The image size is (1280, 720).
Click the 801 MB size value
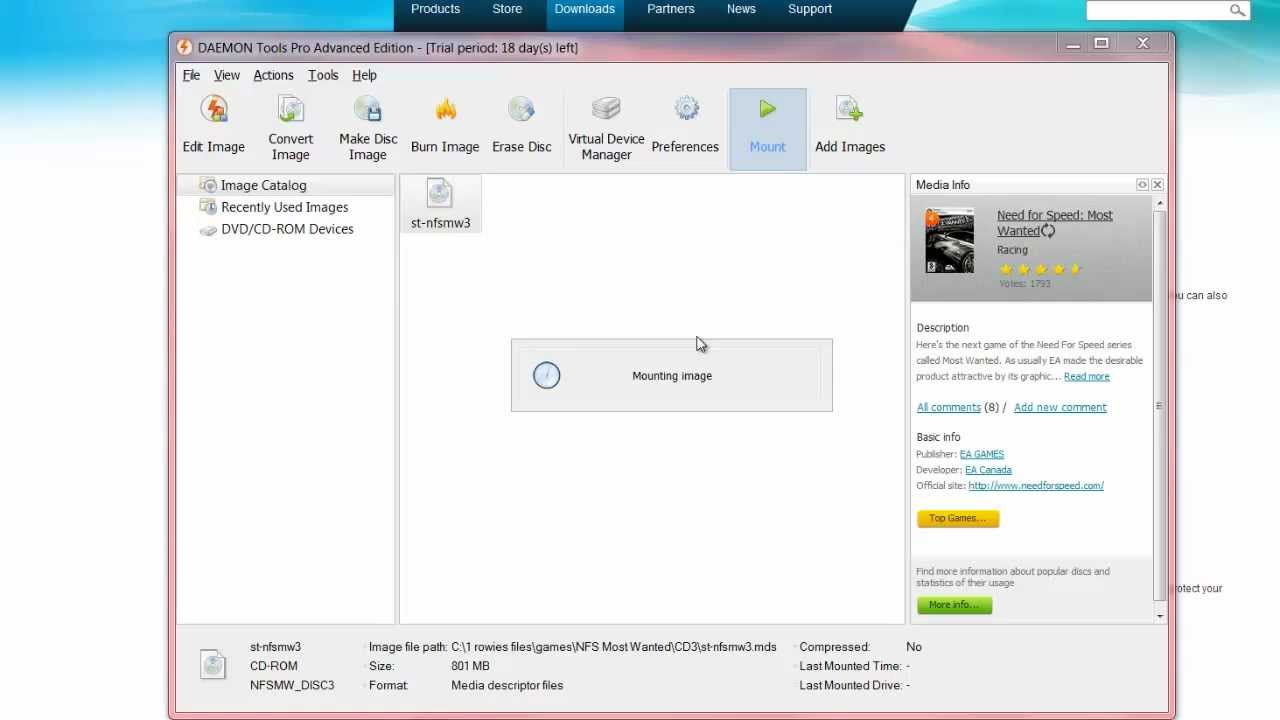coord(470,666)
